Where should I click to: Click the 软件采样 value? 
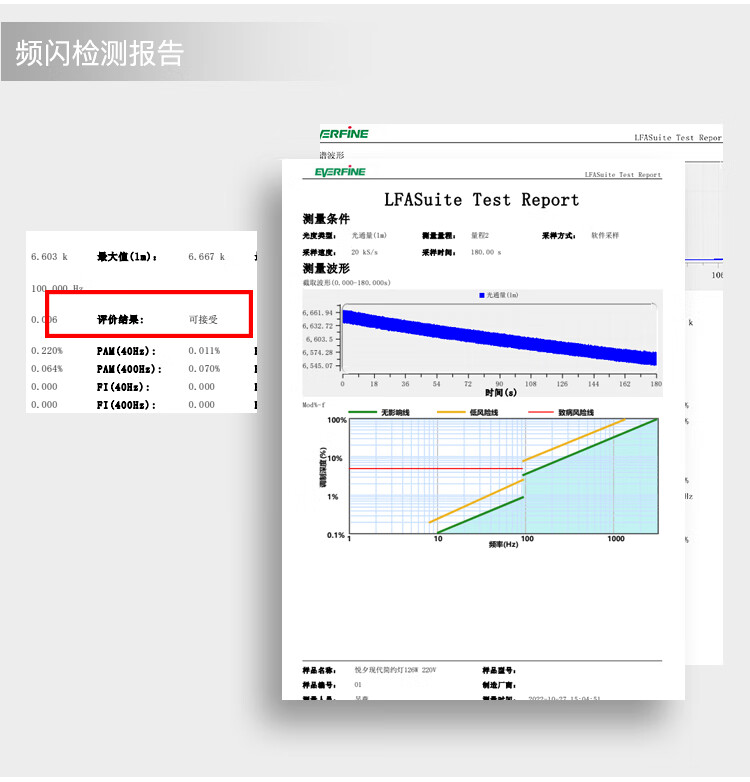pyautogui.click(x=605, y=235)
